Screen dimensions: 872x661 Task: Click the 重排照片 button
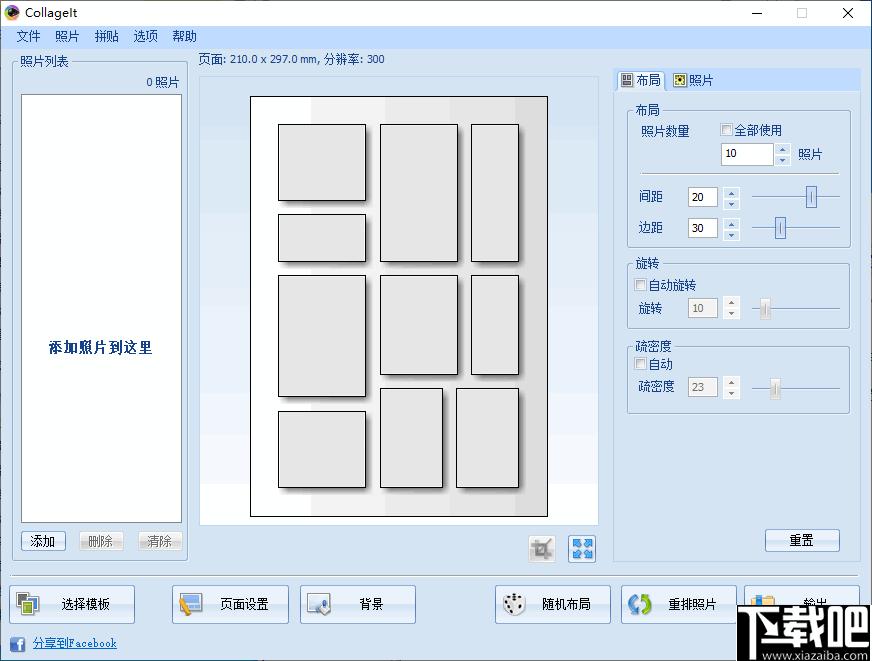(x=678, y=604)
